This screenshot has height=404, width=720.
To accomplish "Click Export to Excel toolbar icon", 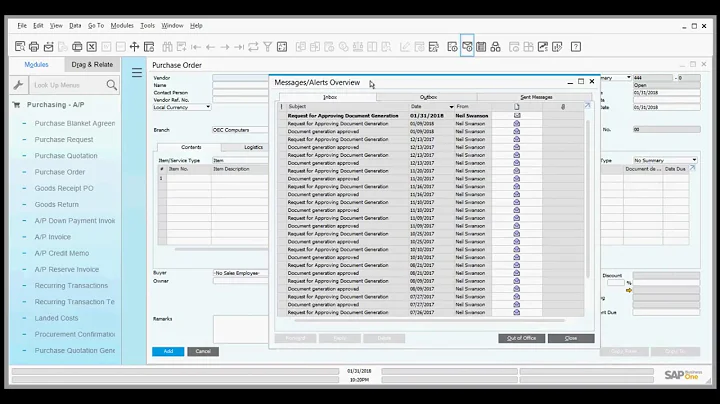I will coord(91,46).
